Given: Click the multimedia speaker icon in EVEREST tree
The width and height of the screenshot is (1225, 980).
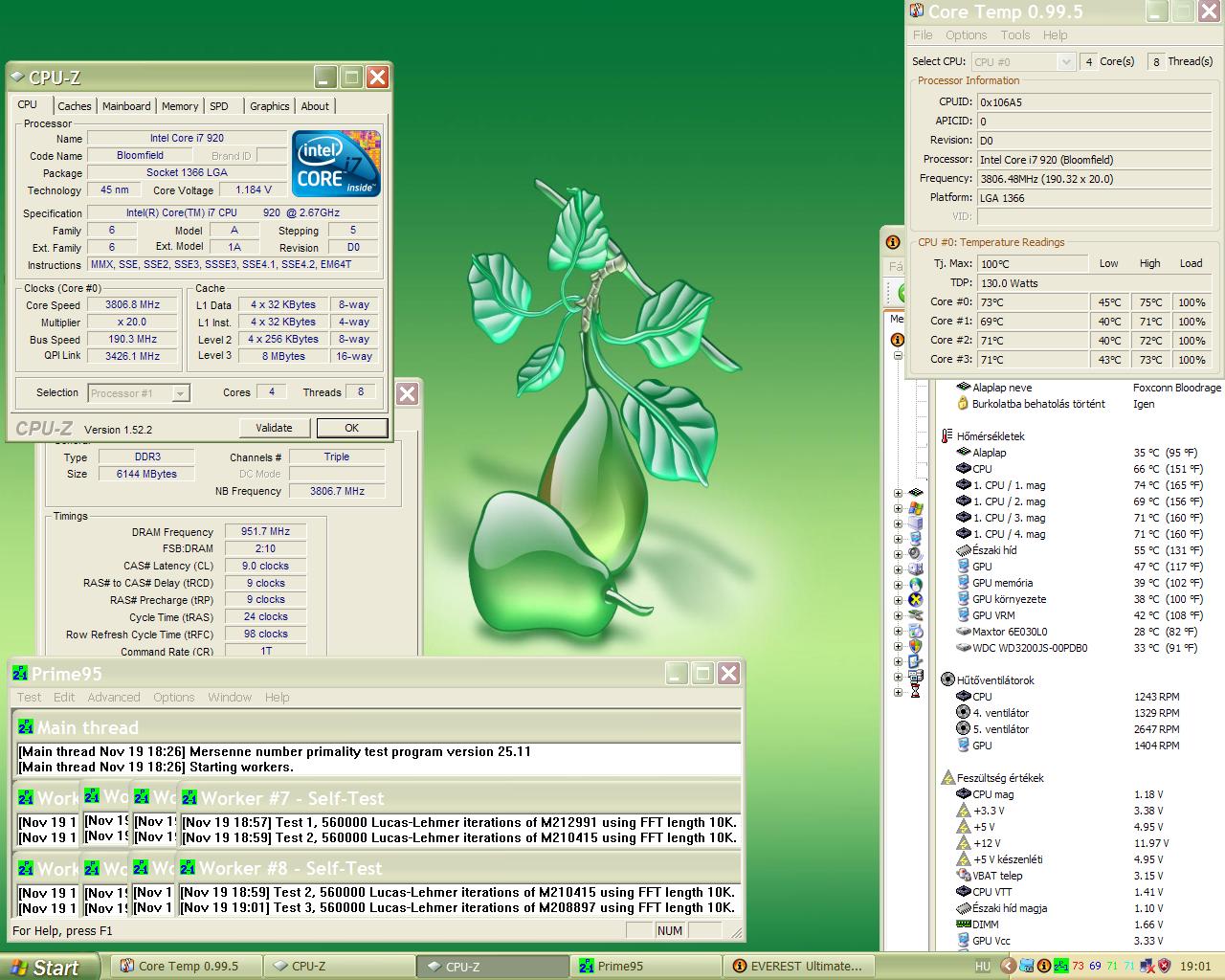Looking at the screenshot, I should point(916,554).
